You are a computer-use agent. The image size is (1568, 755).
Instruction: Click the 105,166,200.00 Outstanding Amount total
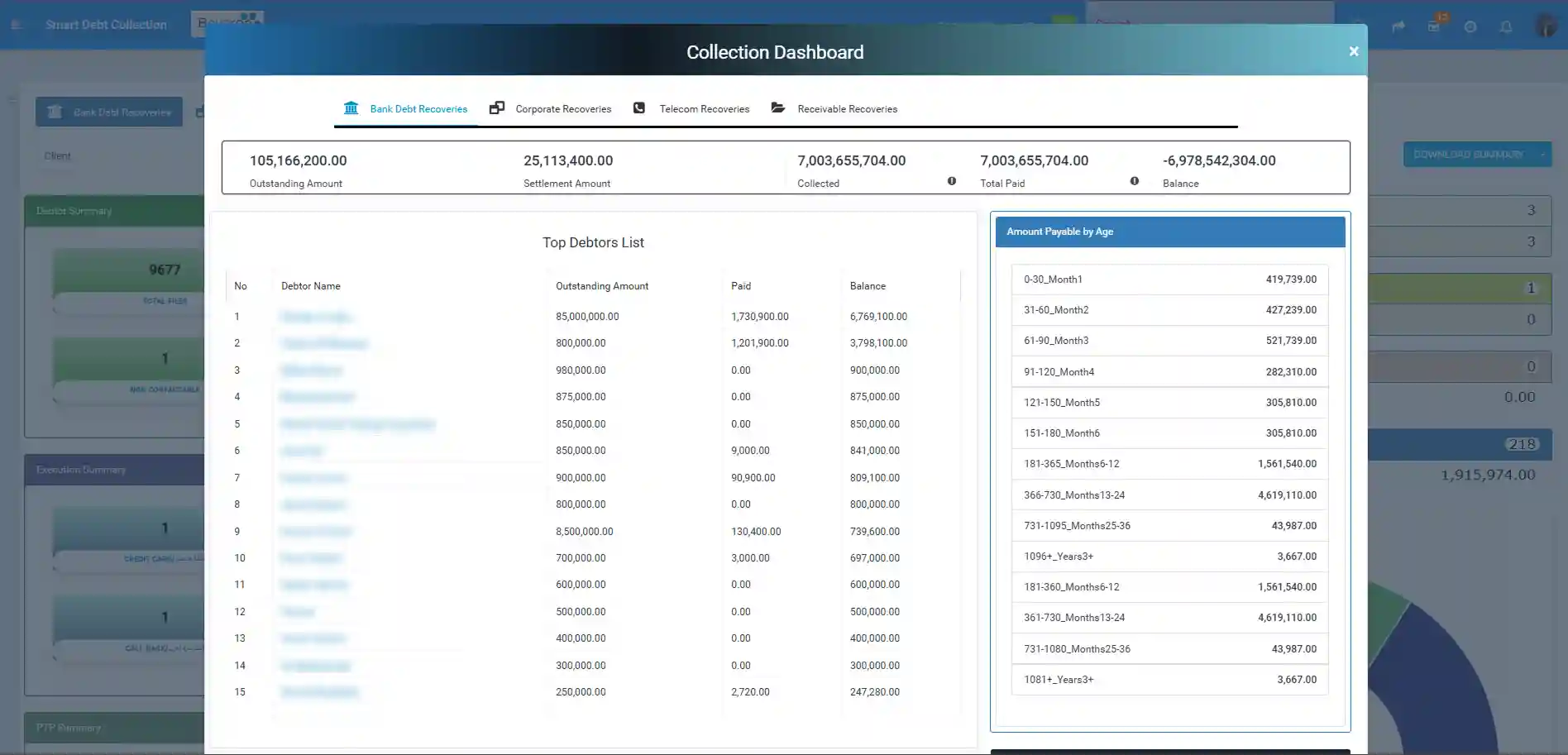coord(299,160)
